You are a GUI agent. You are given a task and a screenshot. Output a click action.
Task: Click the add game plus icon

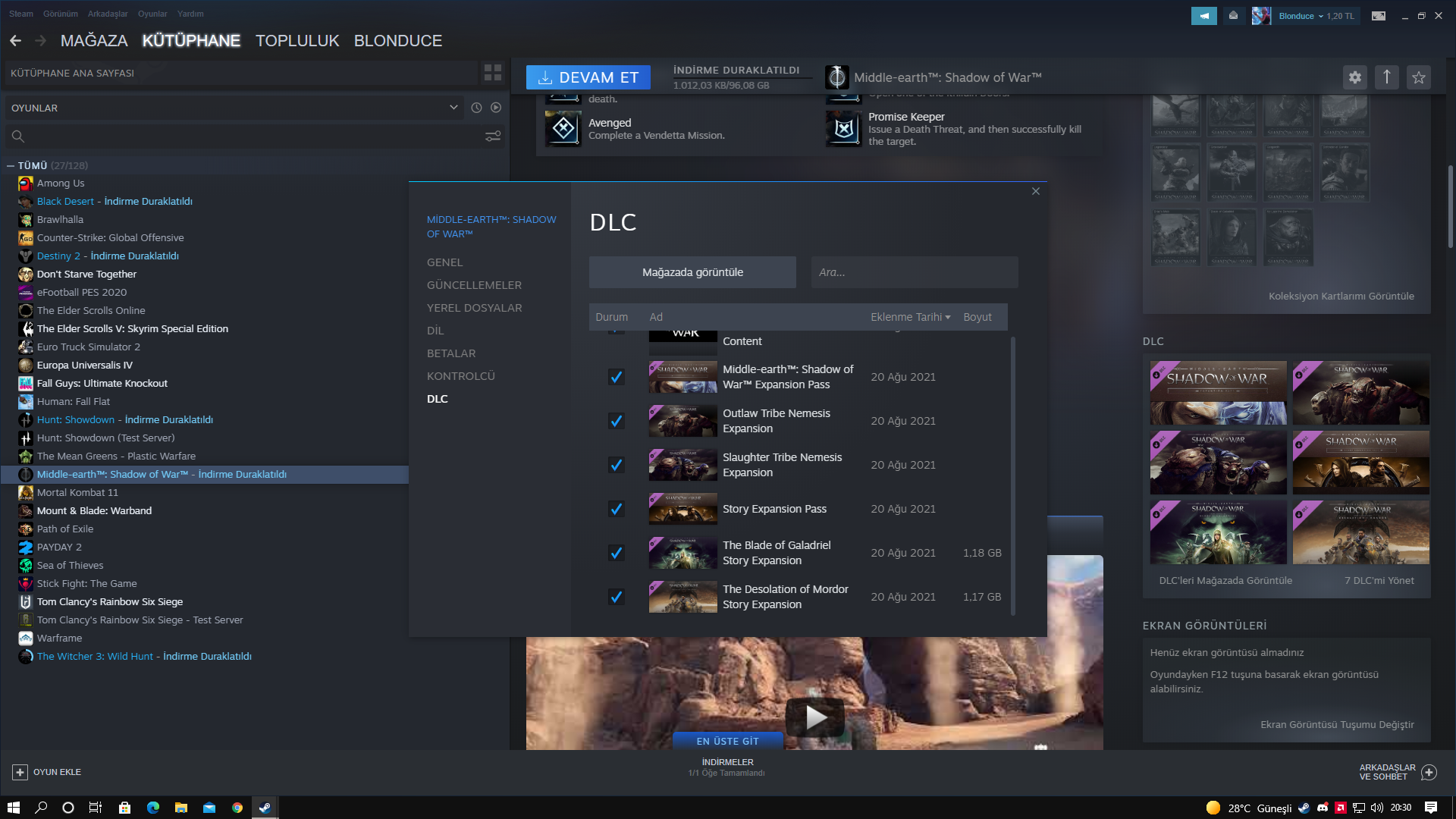click(x=20, y=772)
